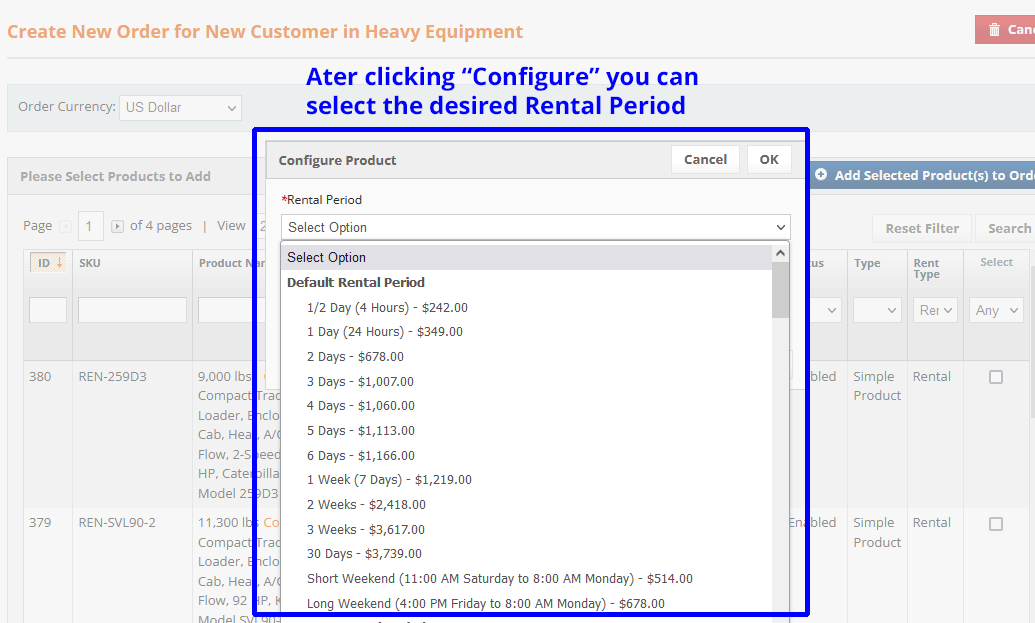Select 1/2 Day (4 Hours) rental option

tap(387, 308)
